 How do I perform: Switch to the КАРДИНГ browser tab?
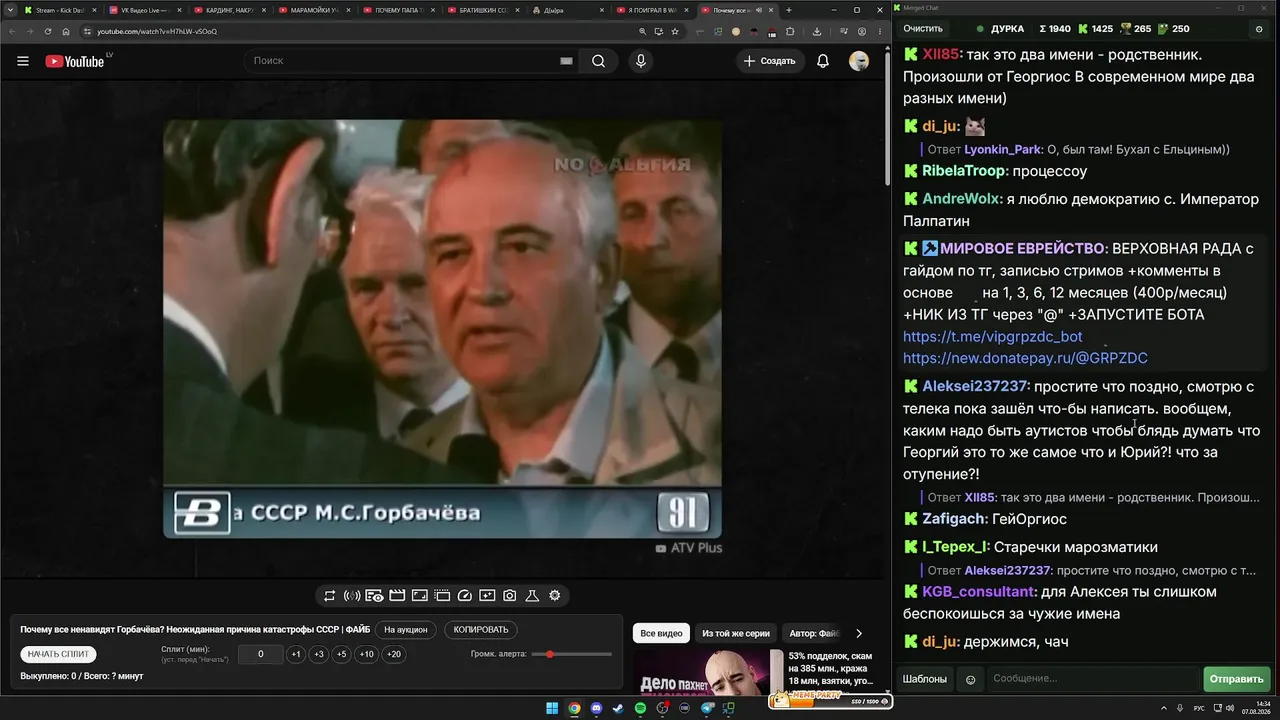click(230, 10)
